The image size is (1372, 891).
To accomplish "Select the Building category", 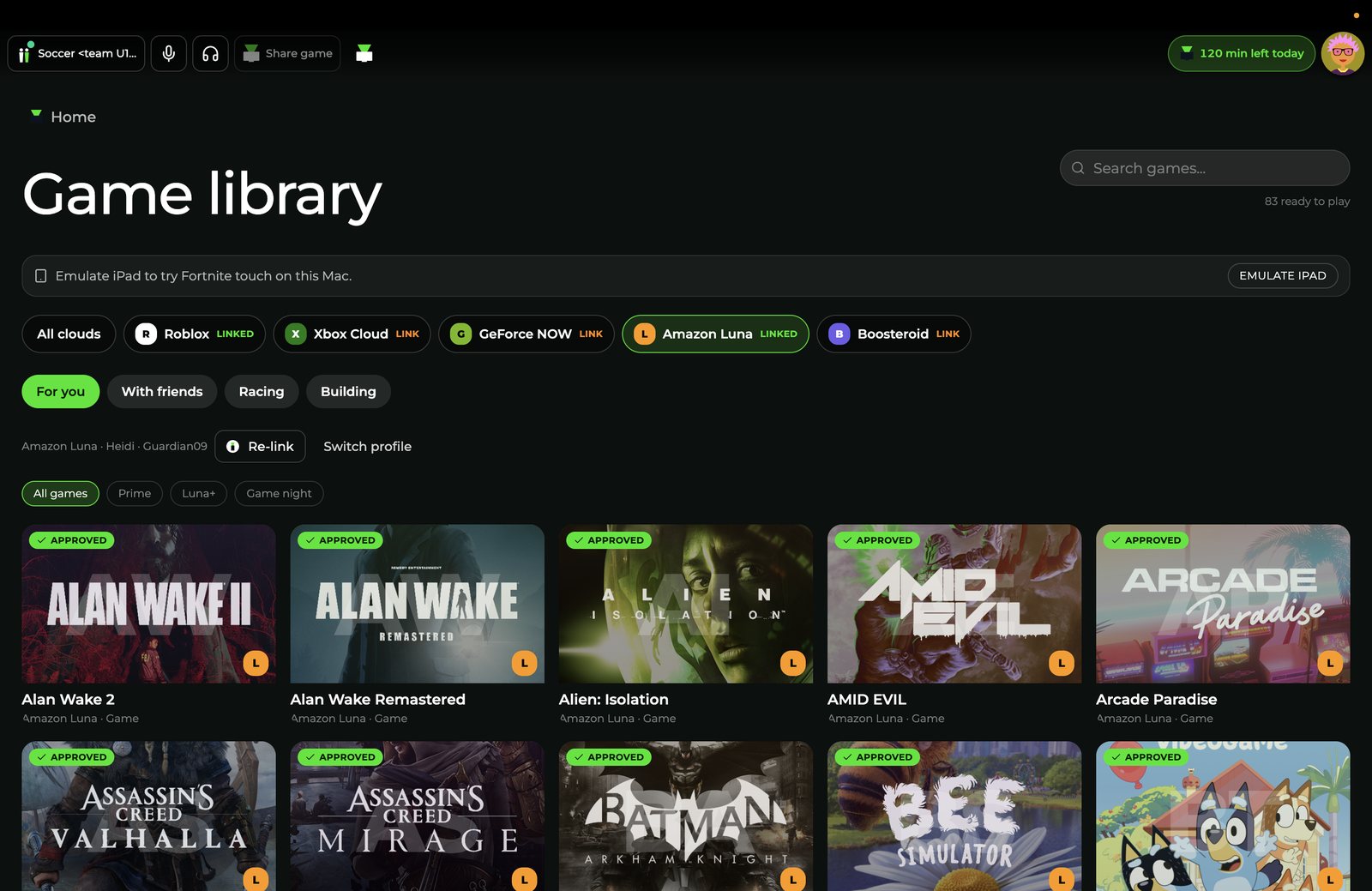I will pos(348,391).
